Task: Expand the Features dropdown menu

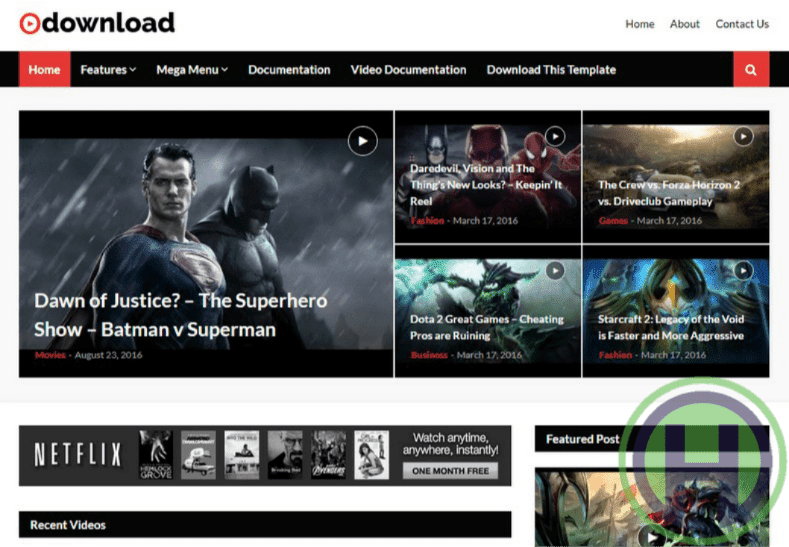Action: point(108,69)
